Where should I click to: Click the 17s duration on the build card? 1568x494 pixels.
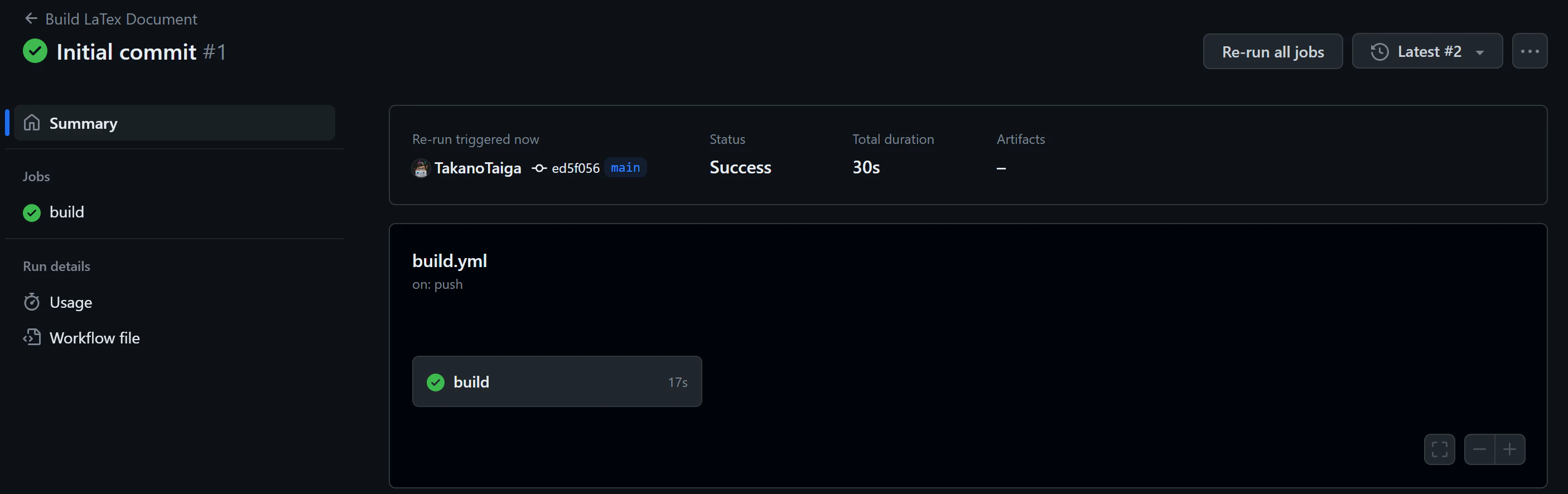click(678, 382)
